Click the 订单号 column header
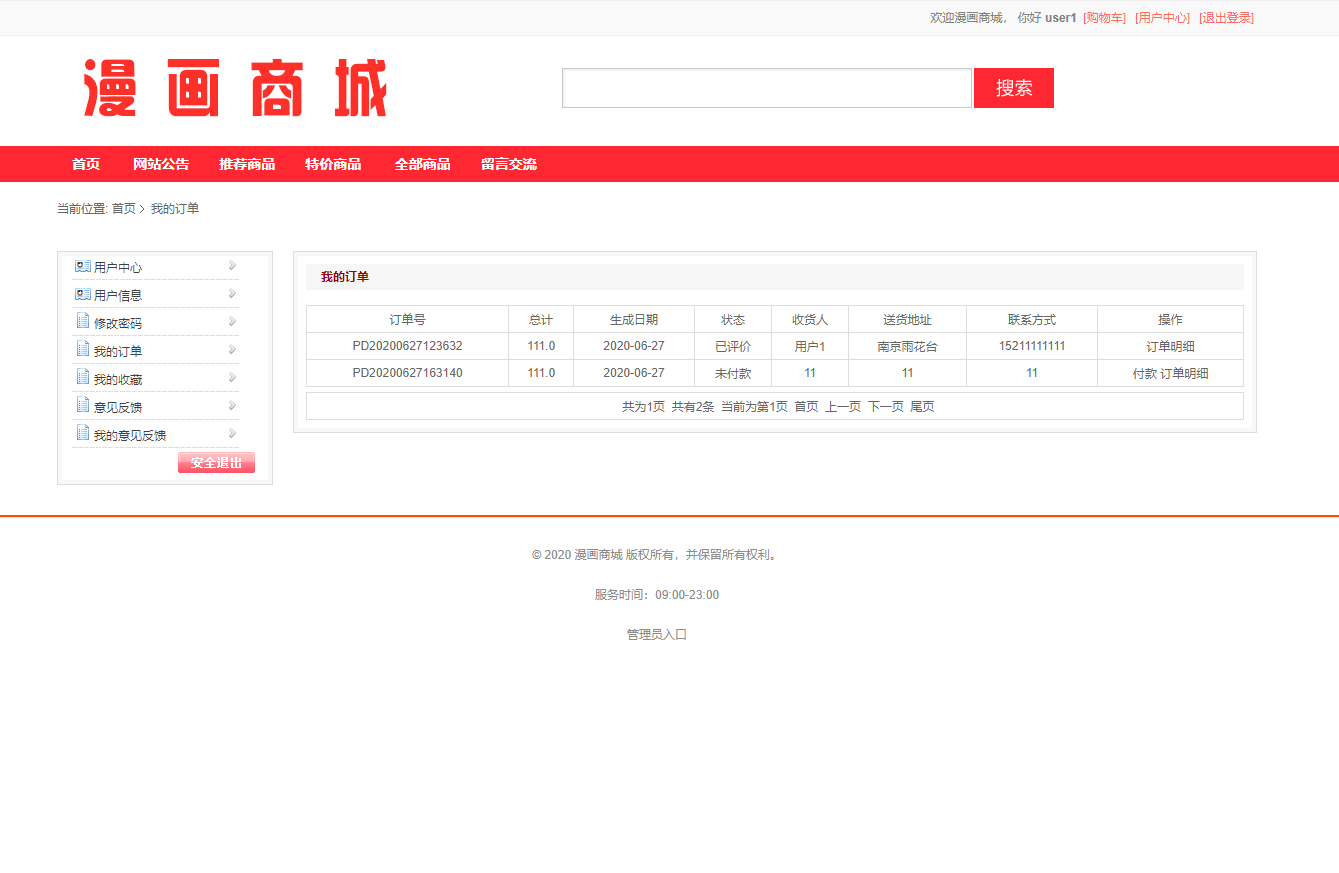The image size is (1339, 873). pyautogui.click(x=407, y=319)
